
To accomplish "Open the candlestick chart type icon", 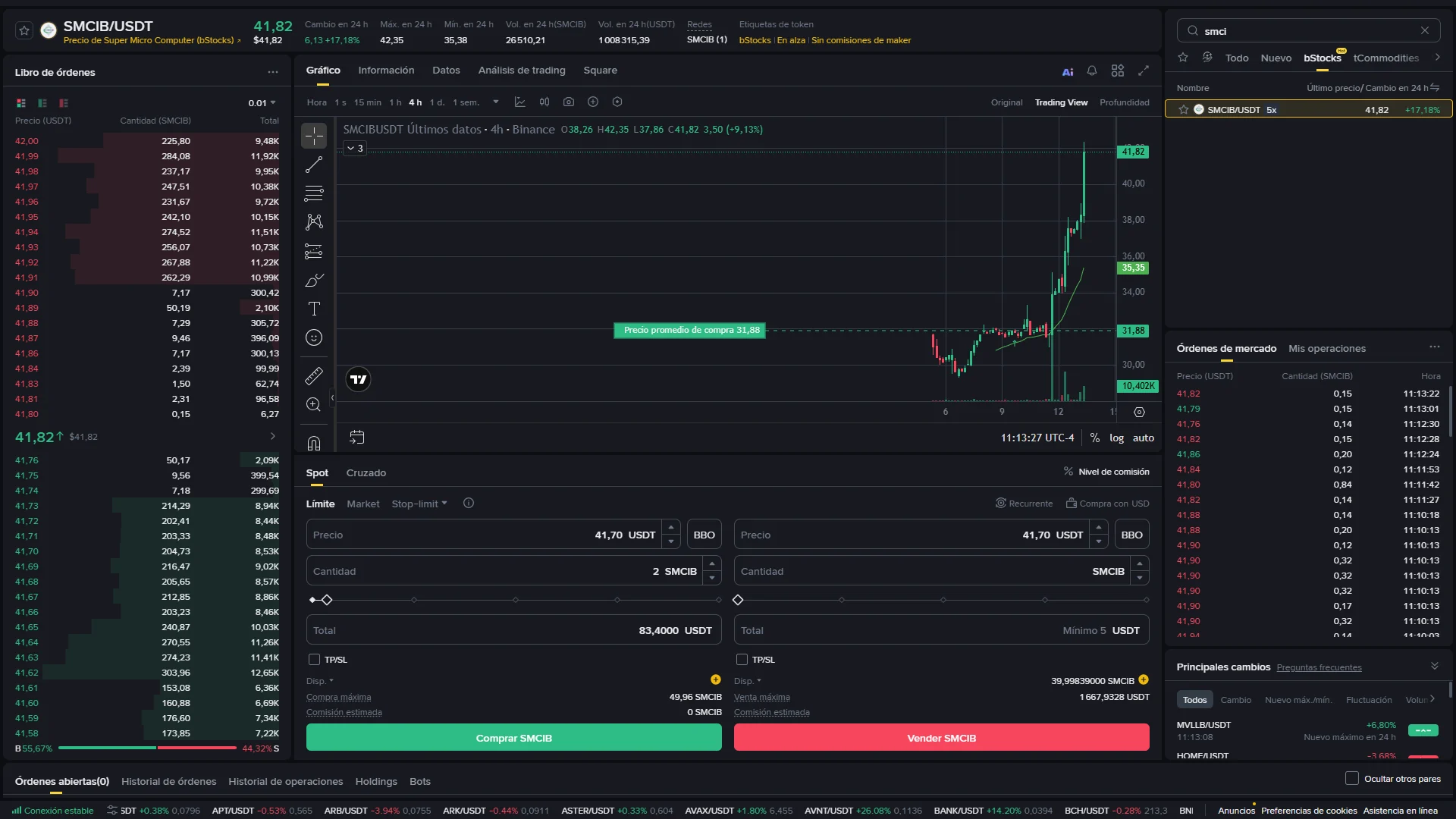I will 544,102.
